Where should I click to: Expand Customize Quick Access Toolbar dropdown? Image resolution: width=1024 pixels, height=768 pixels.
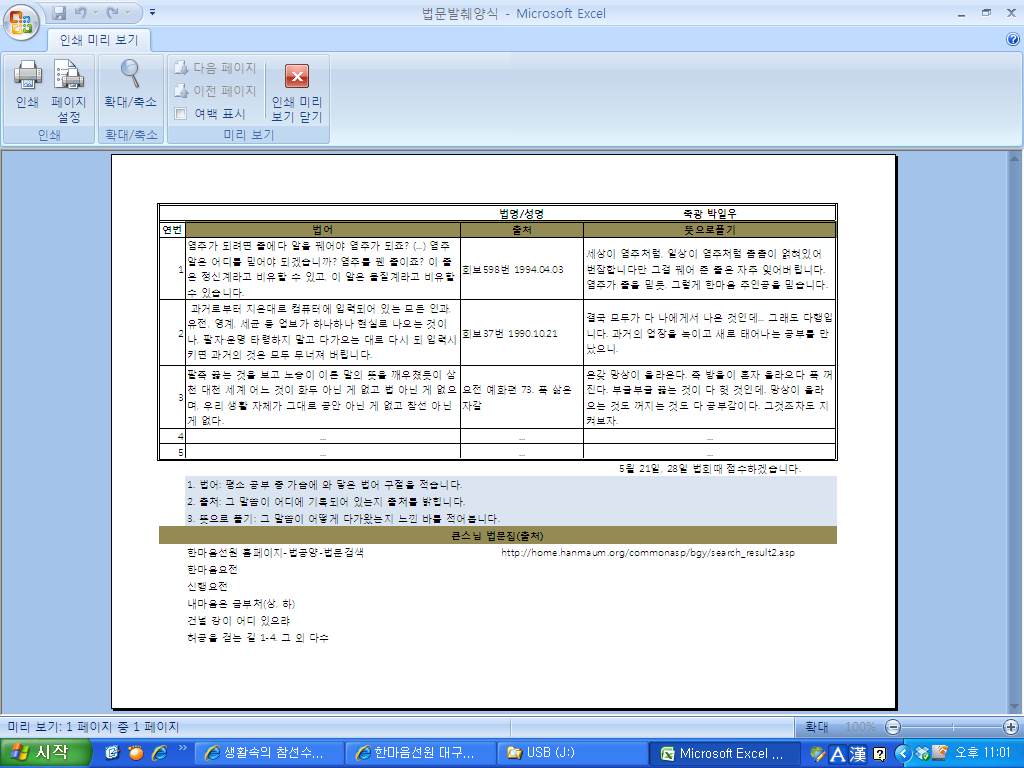point(152,13)
